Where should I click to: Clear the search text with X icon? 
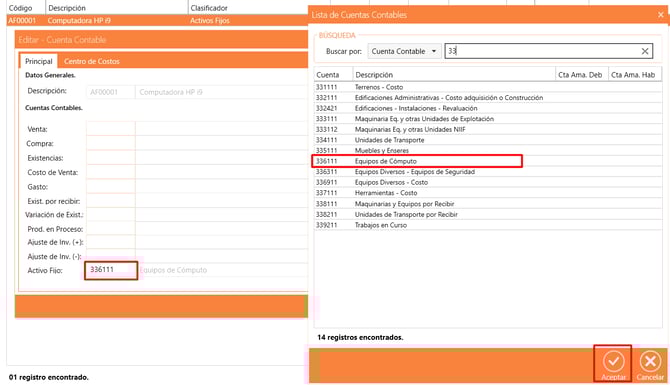coord(645,51)
